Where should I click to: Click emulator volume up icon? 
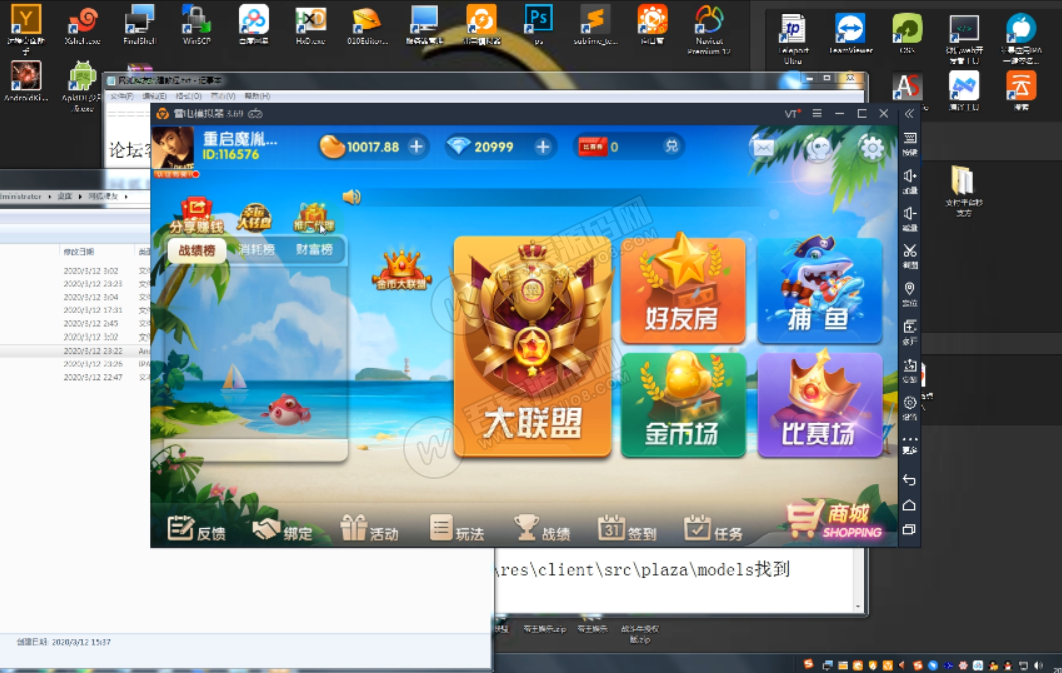910,181
